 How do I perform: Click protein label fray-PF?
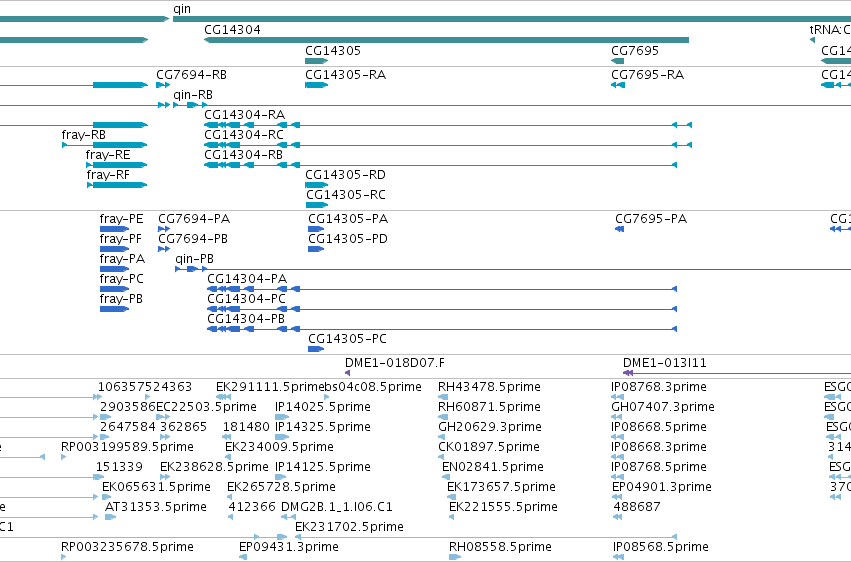coord(120,239)
